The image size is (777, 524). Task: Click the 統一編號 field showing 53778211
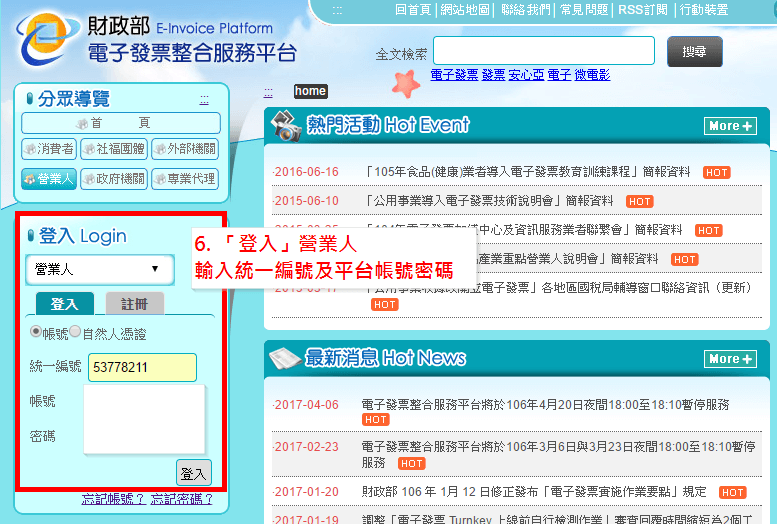point(142,367)
